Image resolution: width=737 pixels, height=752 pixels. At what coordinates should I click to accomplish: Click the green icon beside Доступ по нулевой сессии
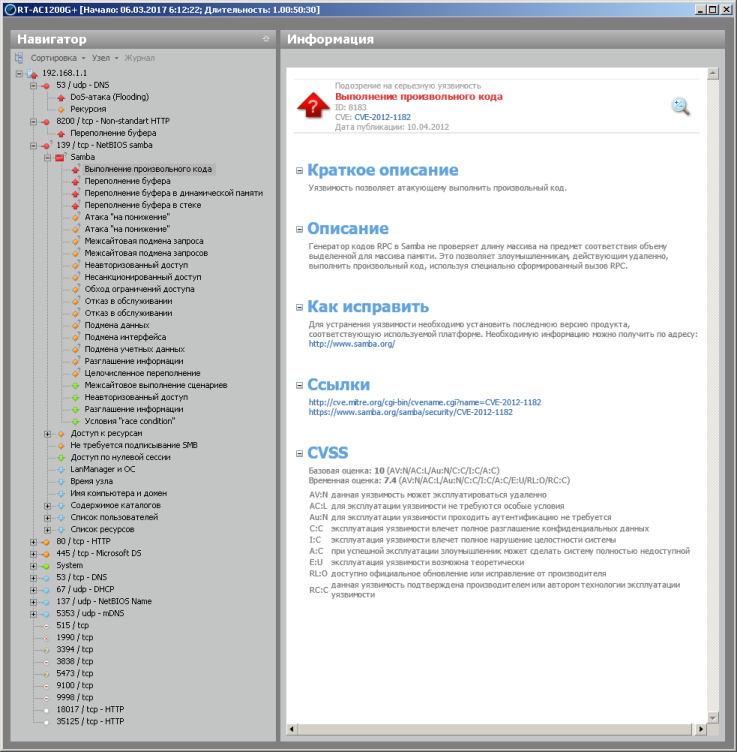click(61, 458)
